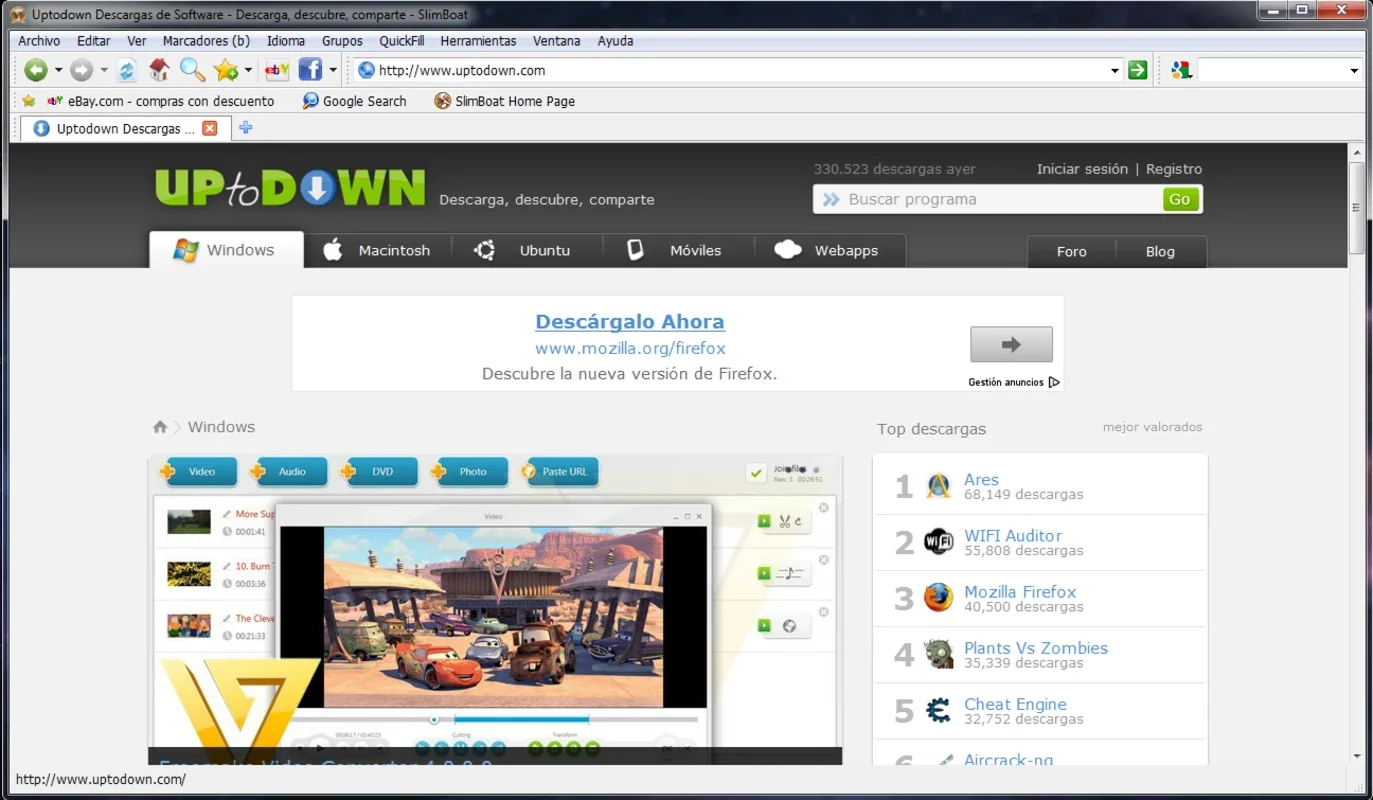Open a new tab with the plus icon
The image size is (1373, 800).
tap(245, 128)
